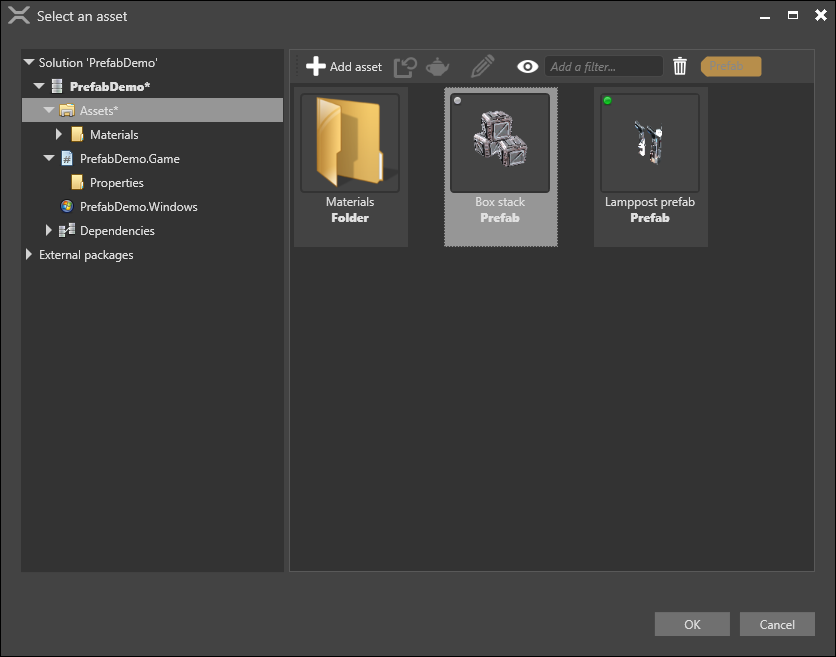
Task: Expand the Dependencies node
Action: [48, 230]
